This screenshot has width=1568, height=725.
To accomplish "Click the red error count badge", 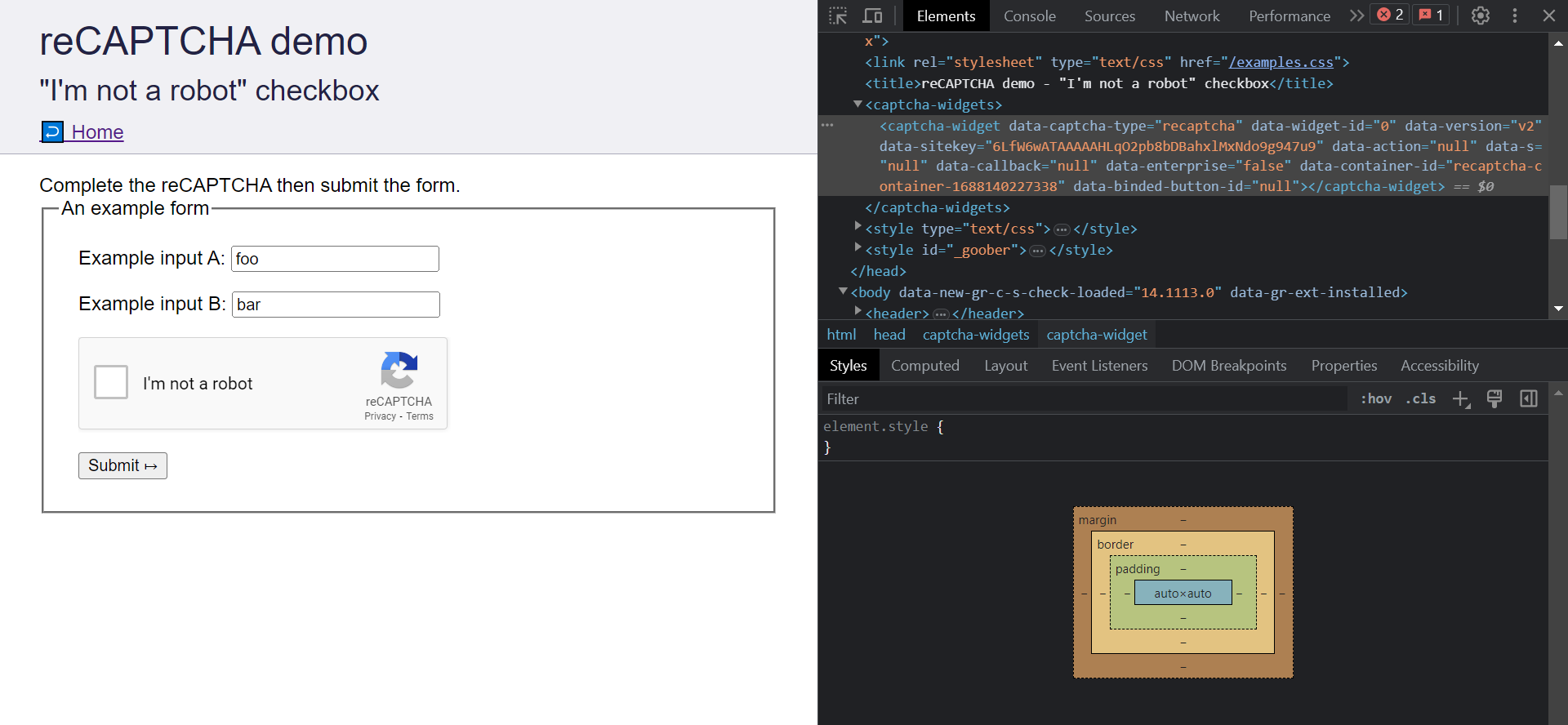I will point(1391,15).
